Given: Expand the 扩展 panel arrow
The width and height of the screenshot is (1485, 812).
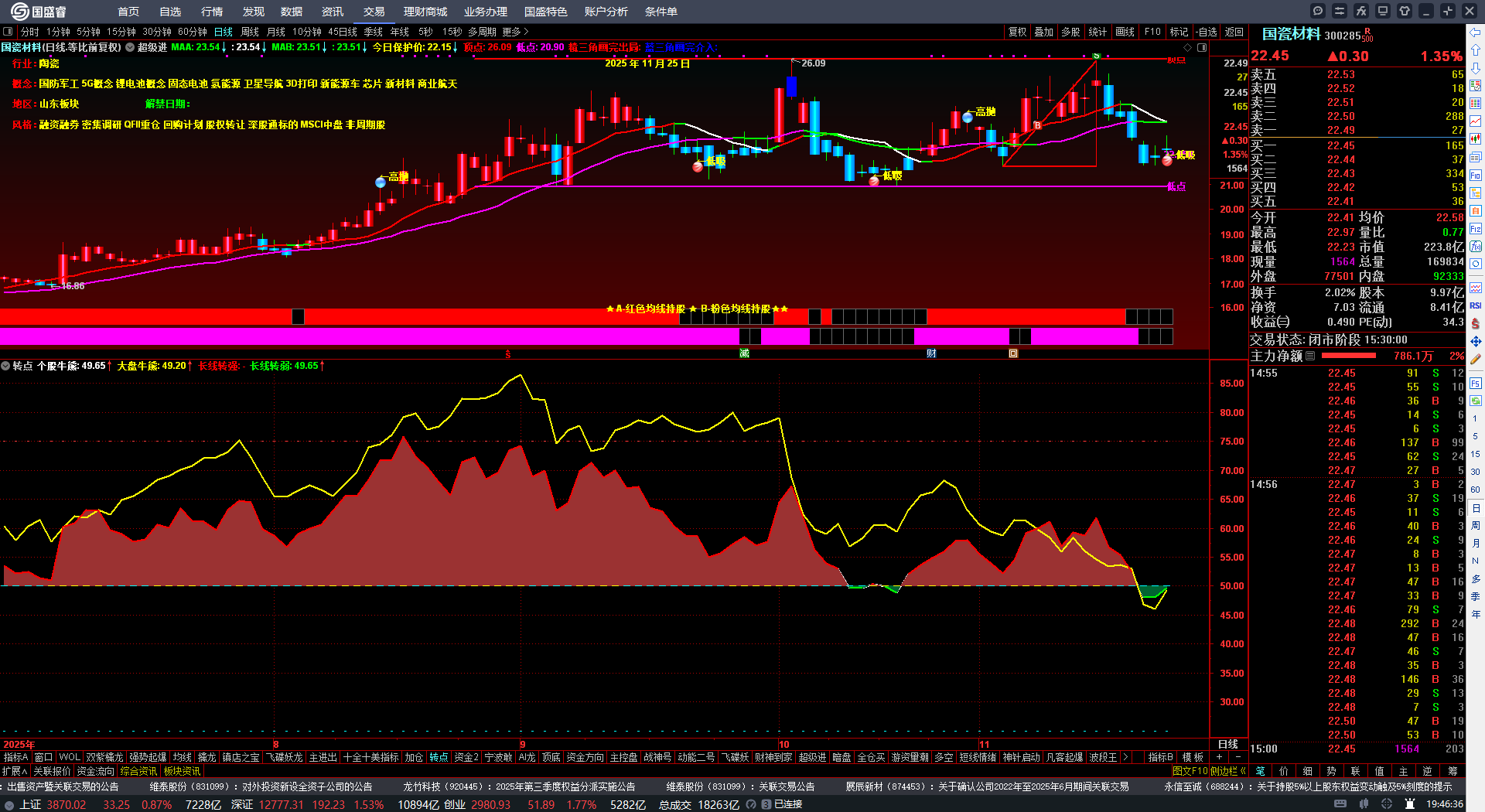Looking at the screenshot, I should click(x=14, y=771).
